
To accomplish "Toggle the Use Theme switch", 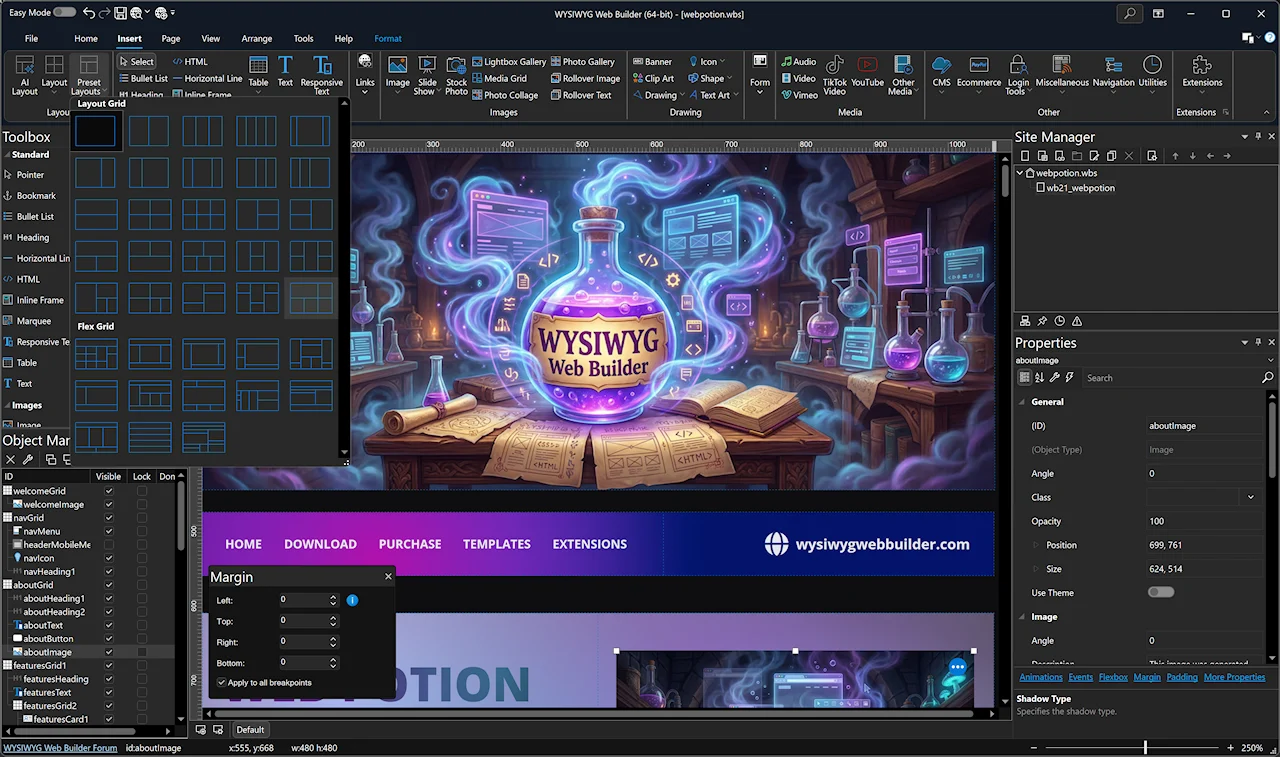I will 1161,592.
